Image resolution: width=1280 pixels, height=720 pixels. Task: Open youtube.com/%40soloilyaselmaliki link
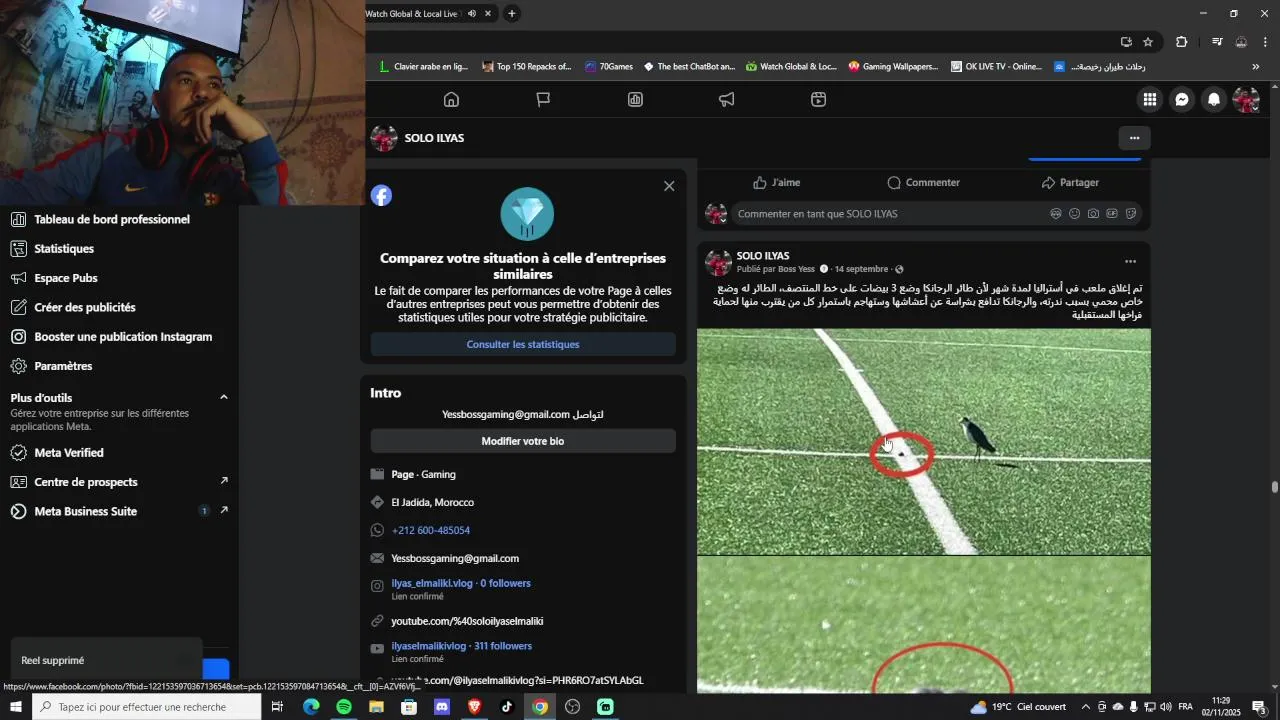(467, 621)
